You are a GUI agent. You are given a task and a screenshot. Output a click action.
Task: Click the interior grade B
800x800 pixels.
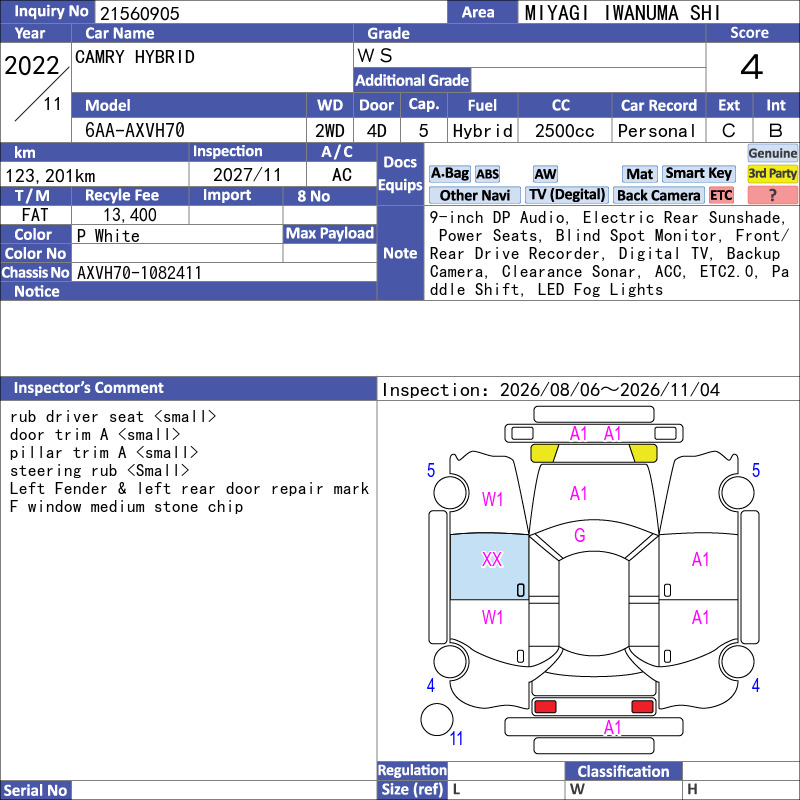[776, 131]
